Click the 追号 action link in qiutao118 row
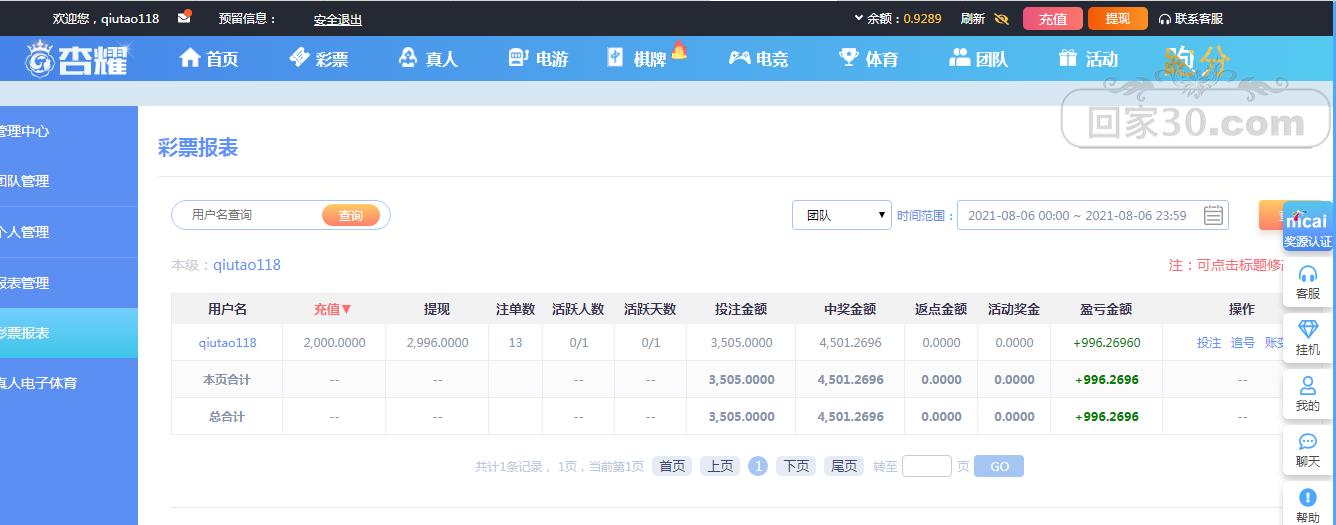1336x525 pixels. [1243, 343]
